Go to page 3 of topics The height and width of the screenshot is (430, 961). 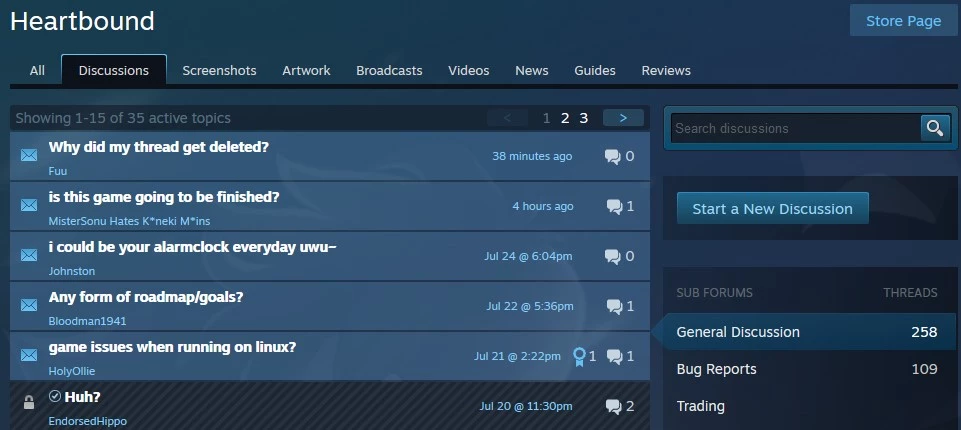[x=584, y=118]
